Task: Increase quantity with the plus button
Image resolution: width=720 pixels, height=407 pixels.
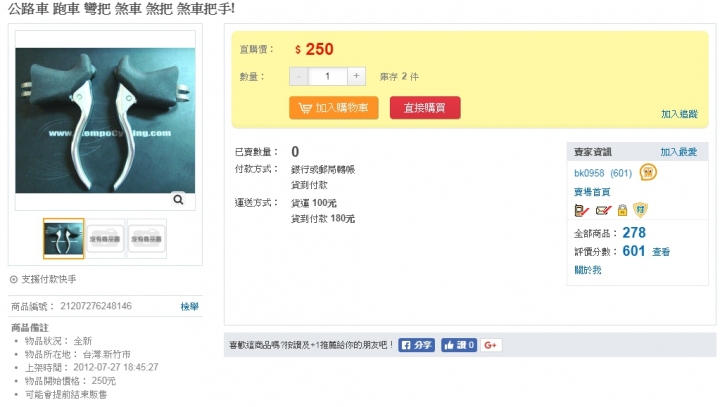Action: pyautogui.click(x=356, y=76)
